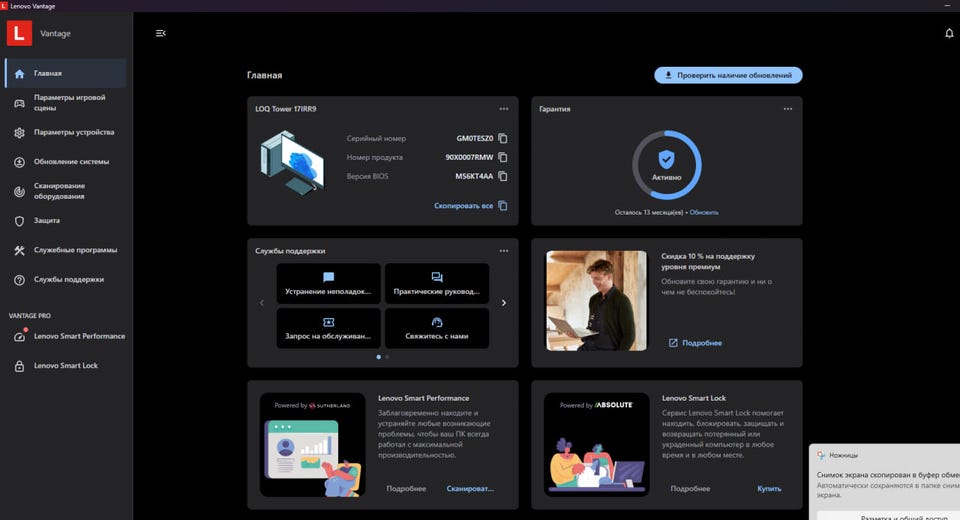Viewport: 960px width, 520px height.
Task: Click Скопировать все link
Action: coord(470,206)
